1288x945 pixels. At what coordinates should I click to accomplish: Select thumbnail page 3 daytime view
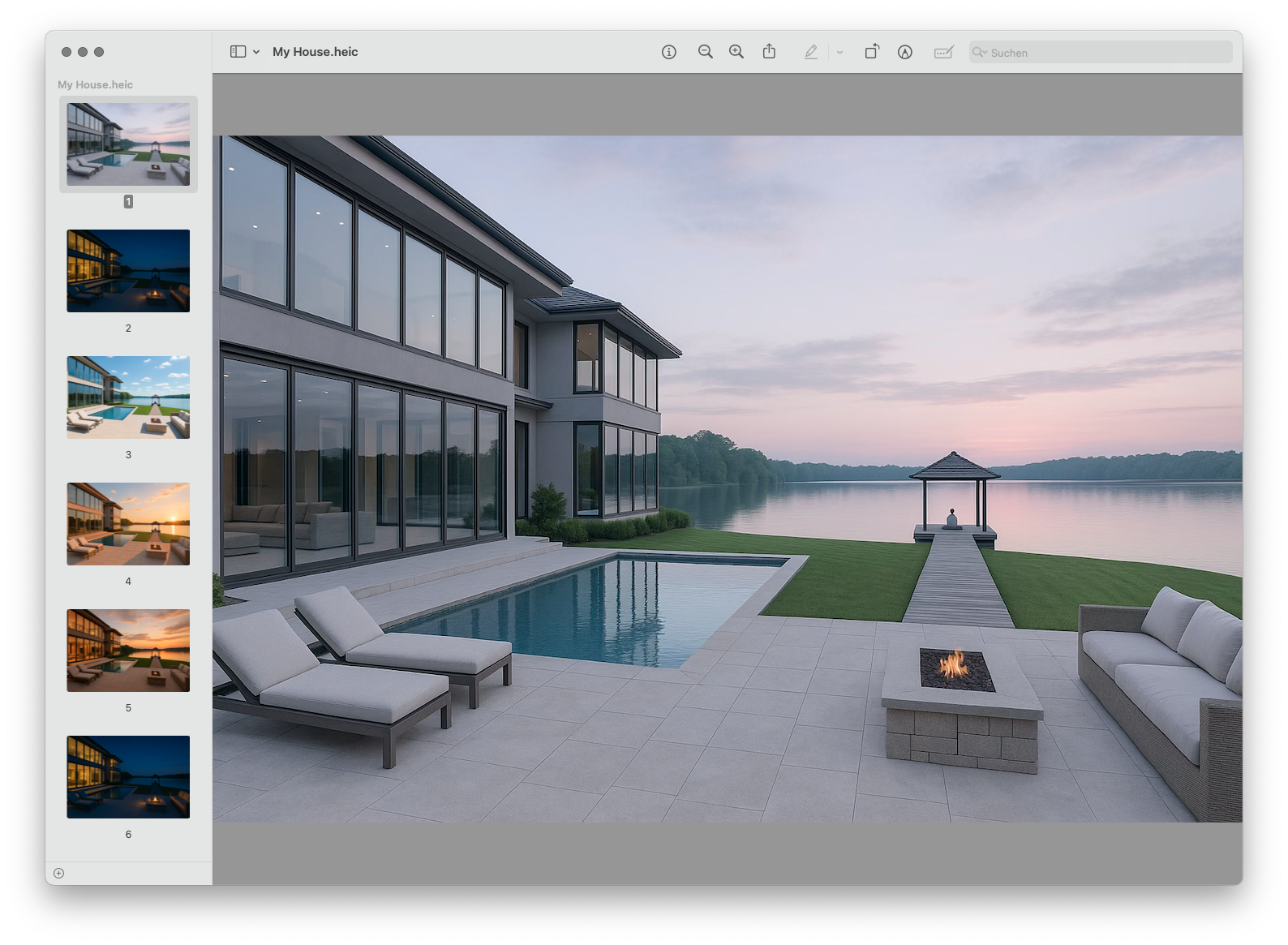[128, 397]
